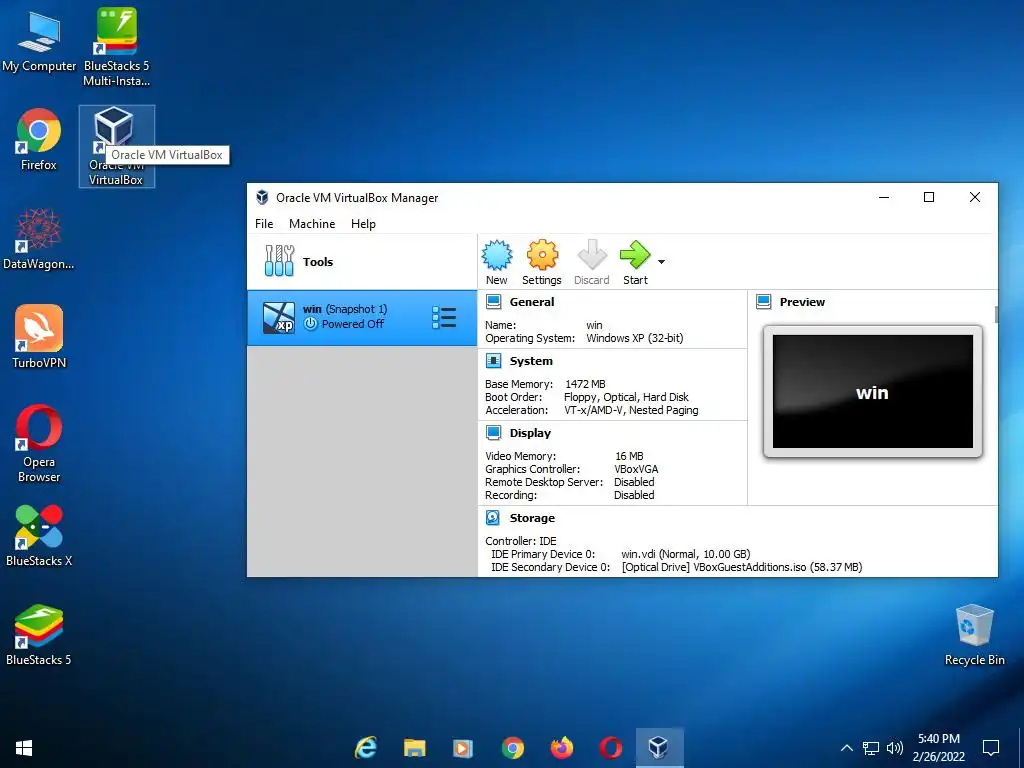The height and width of the screenshot is (768, 1024).
Task: Open the taskbar clock and date
Action: 938,748
